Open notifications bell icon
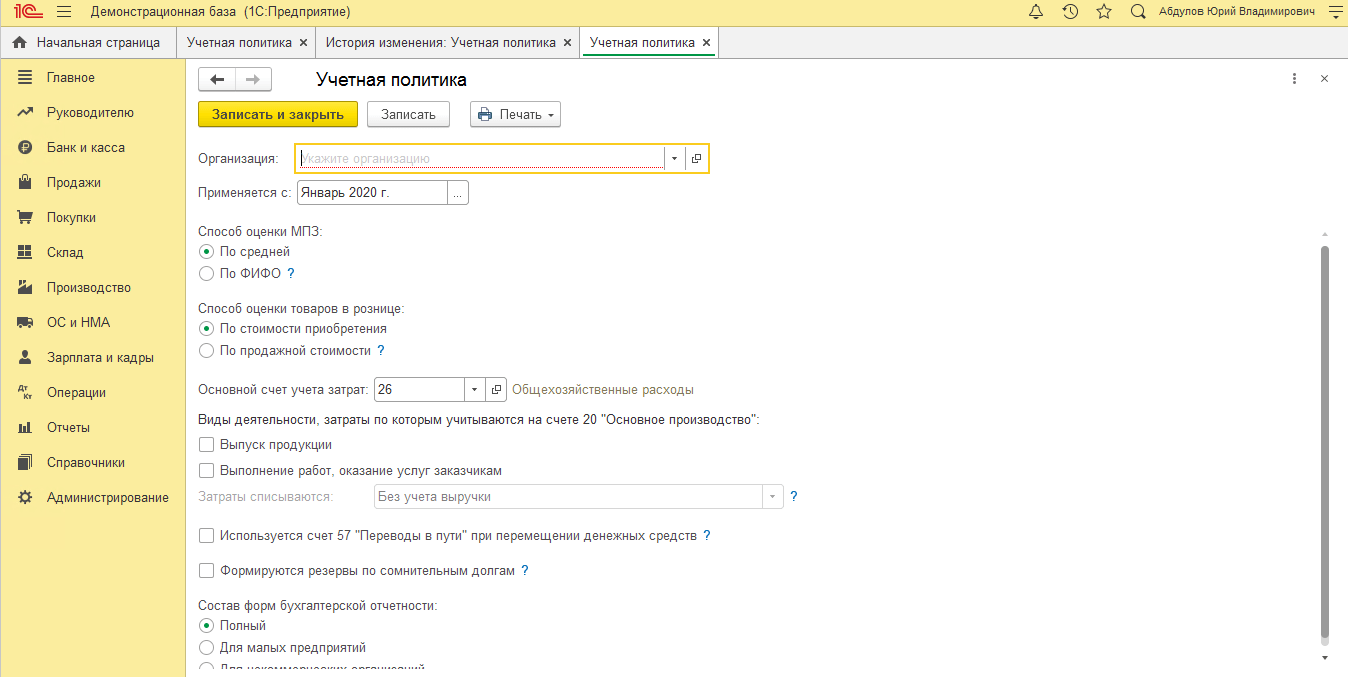The height and width of the screenshot is (677, 1348). tap(1036, 12)
